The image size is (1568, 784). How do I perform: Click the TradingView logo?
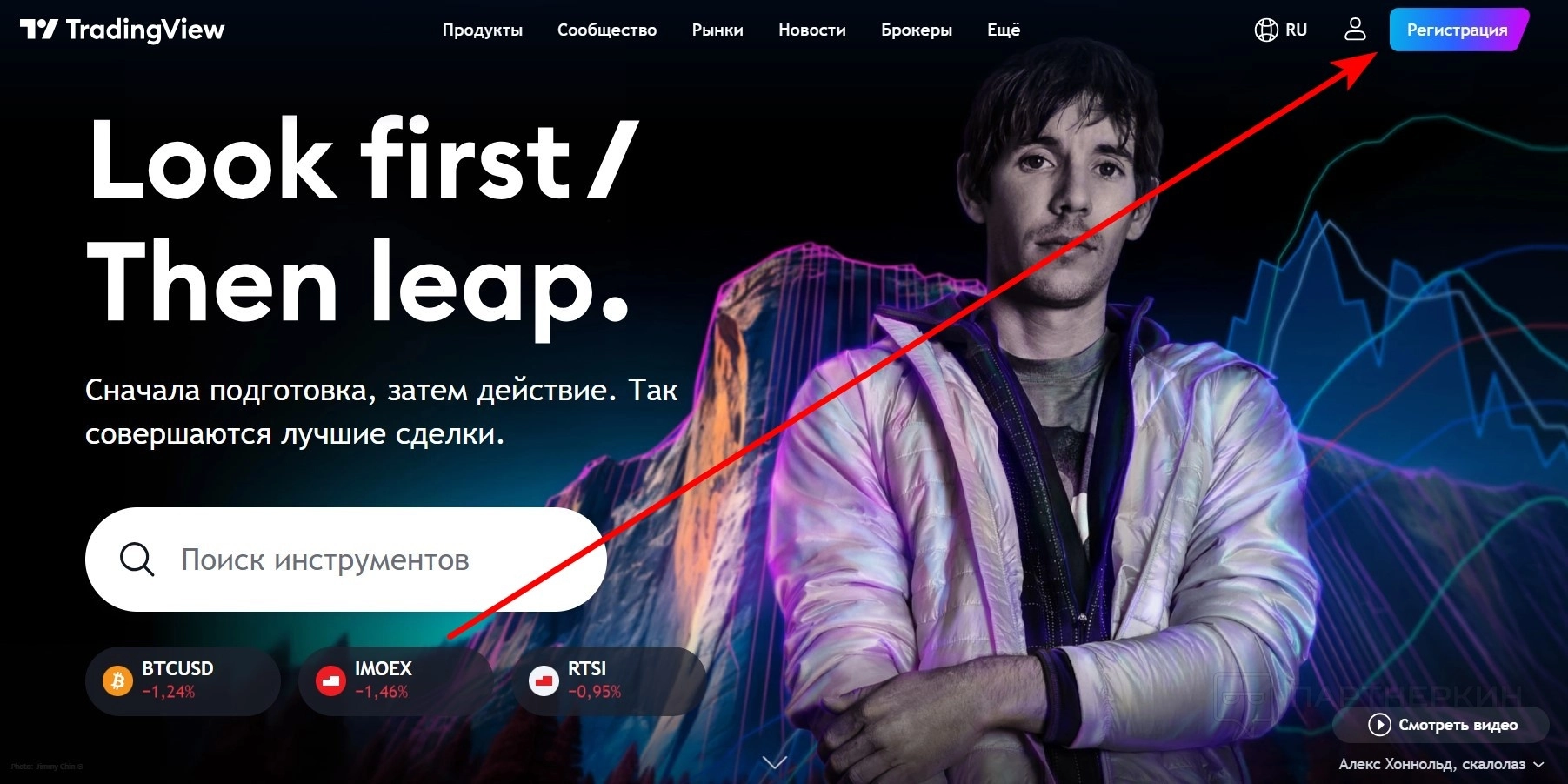tap(122, 30)
